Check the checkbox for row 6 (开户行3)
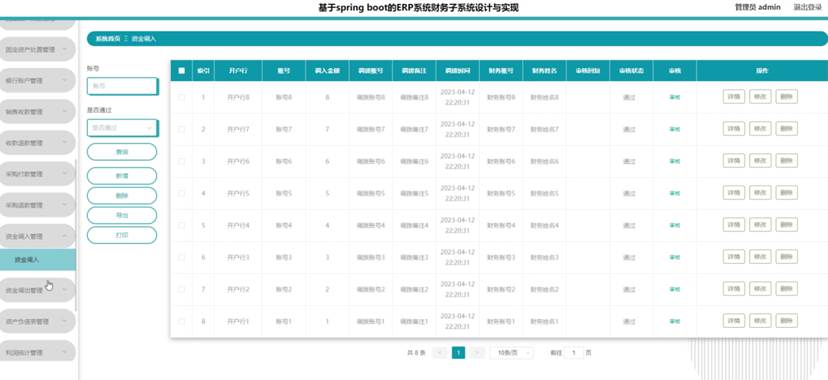 click(x=182, y=258)
